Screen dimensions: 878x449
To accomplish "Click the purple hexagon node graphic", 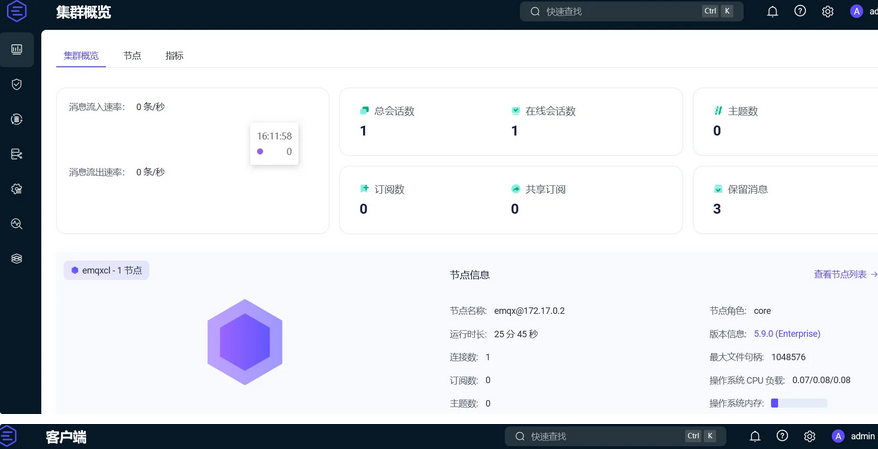I will pyautogui.click(x=245, y=342).
